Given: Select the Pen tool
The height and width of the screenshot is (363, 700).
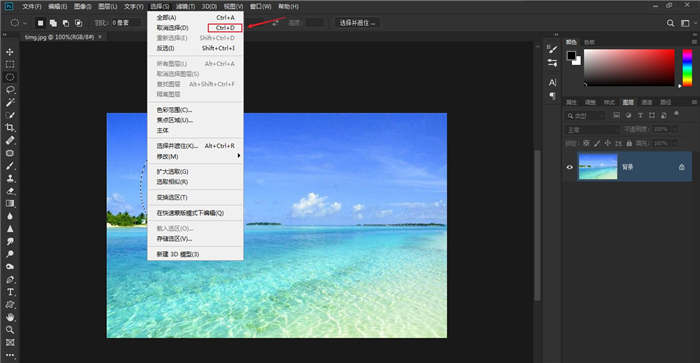Looking at the screenshot, I should (x=10, y=280).
